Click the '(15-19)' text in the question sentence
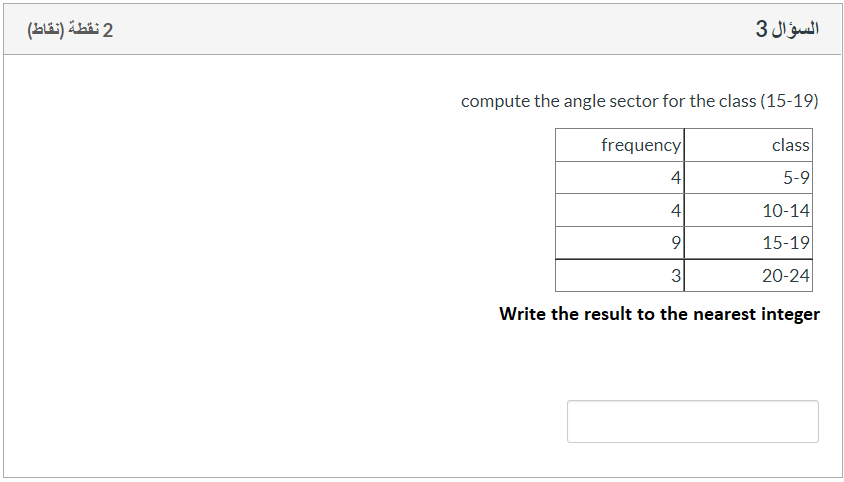Viewport: 844px width, 482px height. 789,101
